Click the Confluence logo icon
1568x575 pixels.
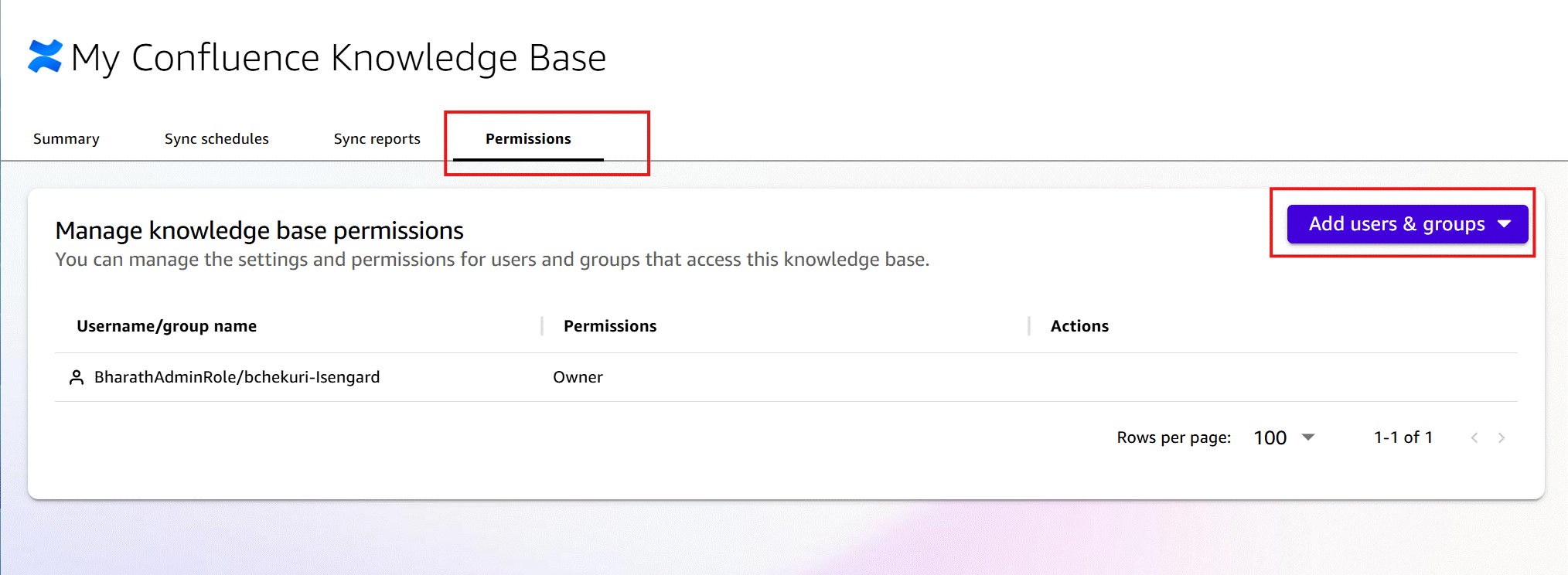(x=45, y=56)
